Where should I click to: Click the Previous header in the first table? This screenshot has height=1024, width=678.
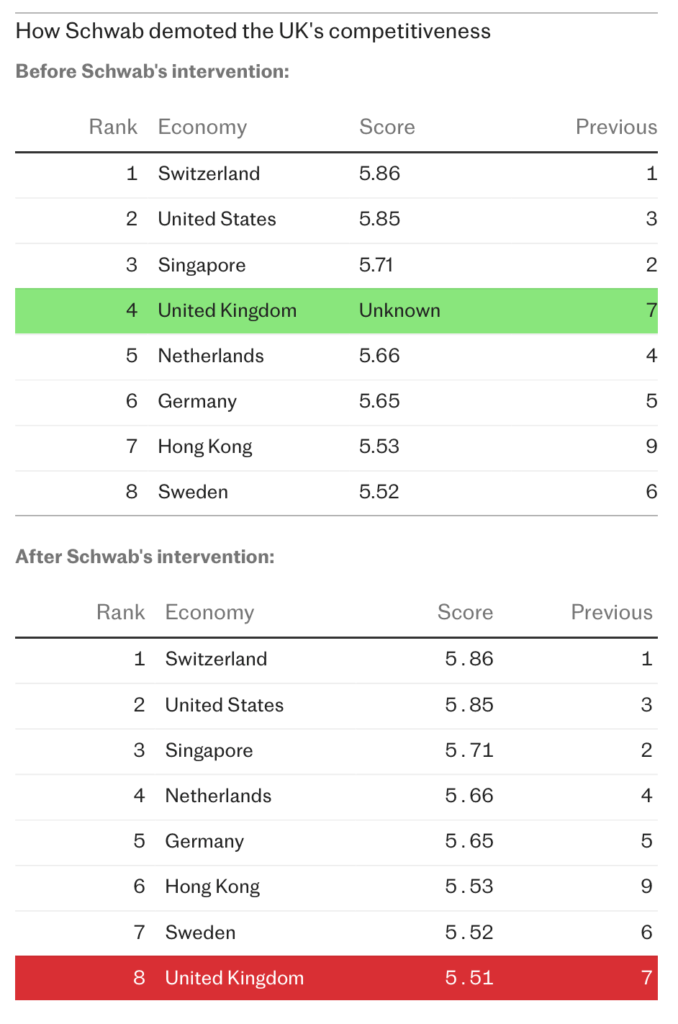tap(616, 127)
